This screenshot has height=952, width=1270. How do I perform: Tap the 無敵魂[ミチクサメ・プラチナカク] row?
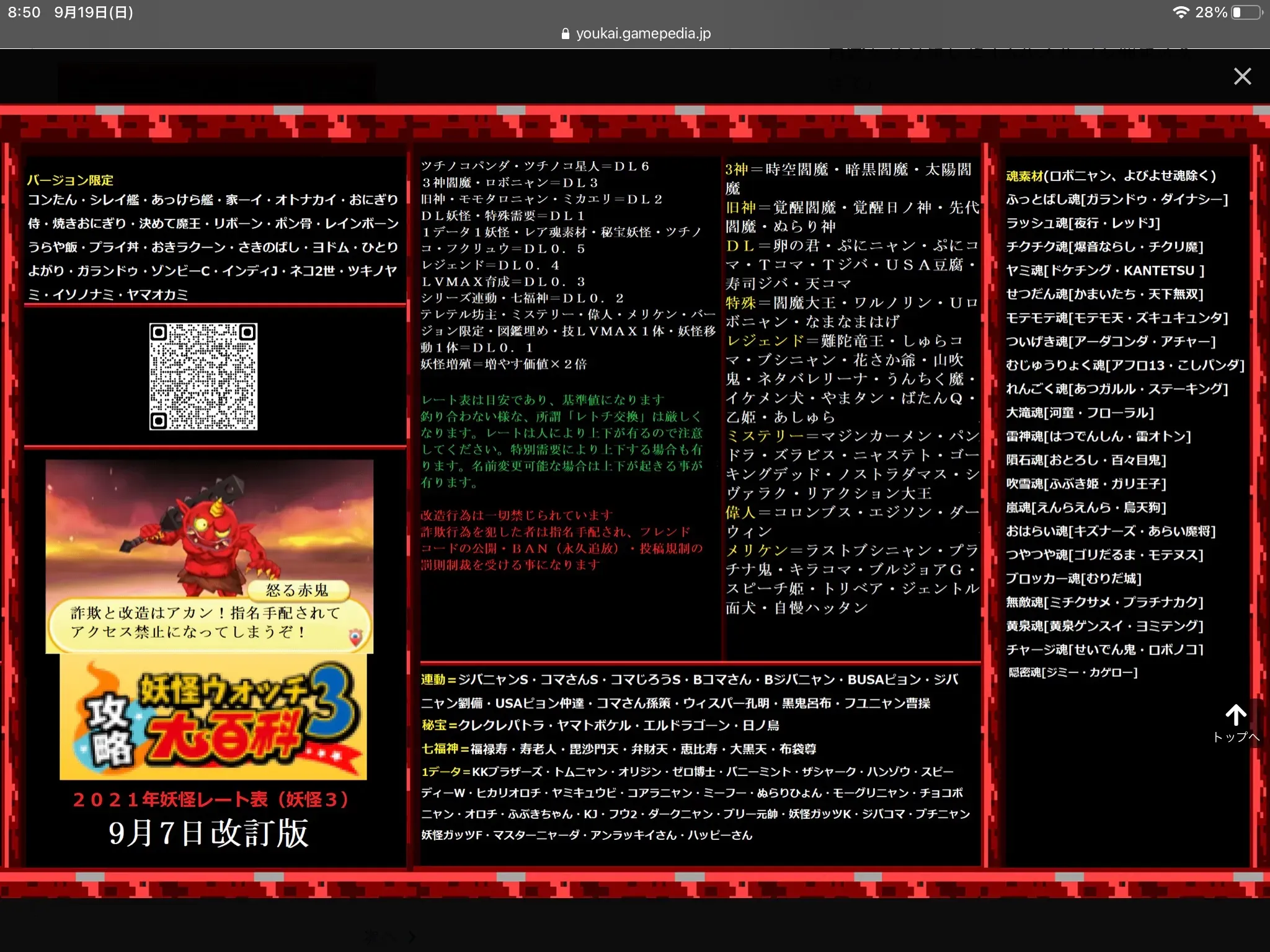1104,602
